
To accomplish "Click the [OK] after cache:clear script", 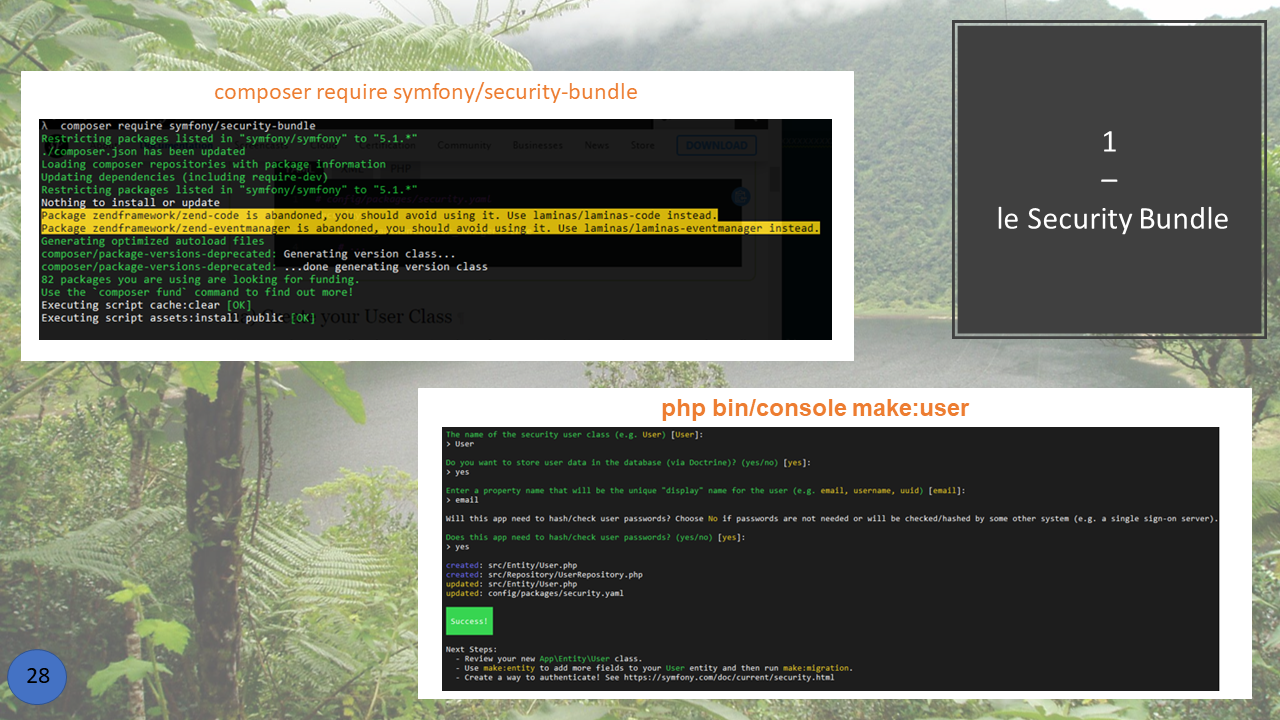I will (x=239, y=305).
